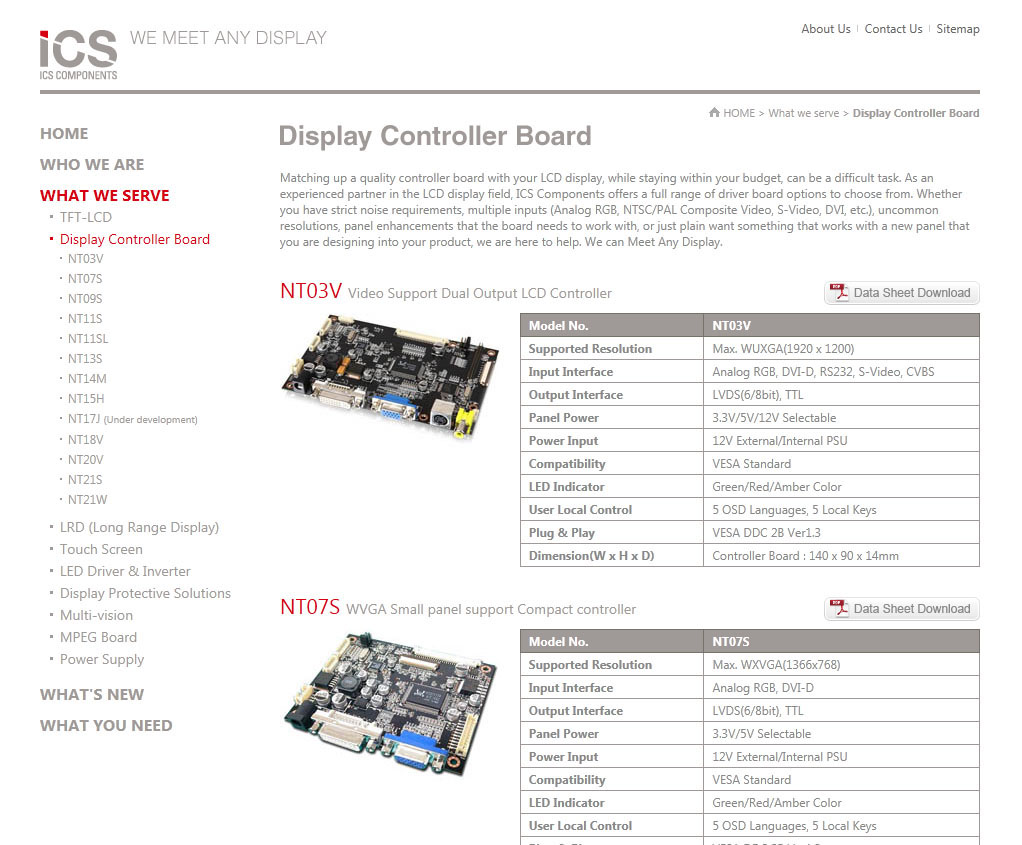Click PDF icon on NT03V download button
Viewport: 1022px width, 845px height.
pyautogui.click(x=838, y=292)
